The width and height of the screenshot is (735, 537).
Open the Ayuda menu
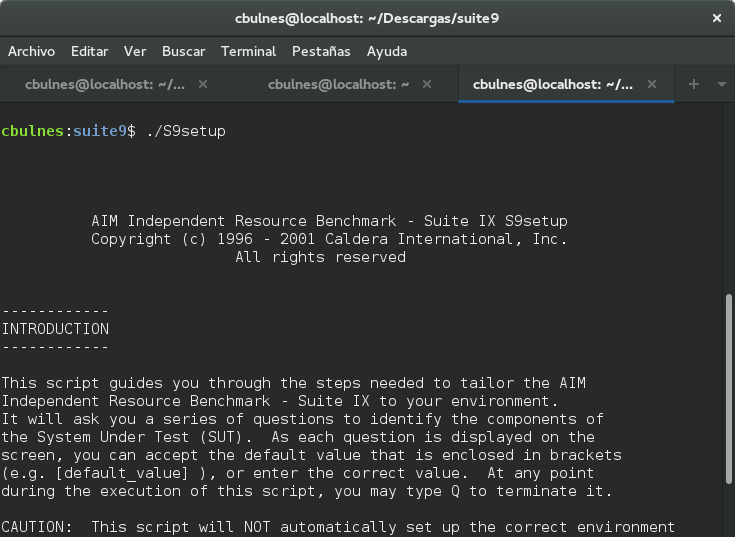click(387, 51)
